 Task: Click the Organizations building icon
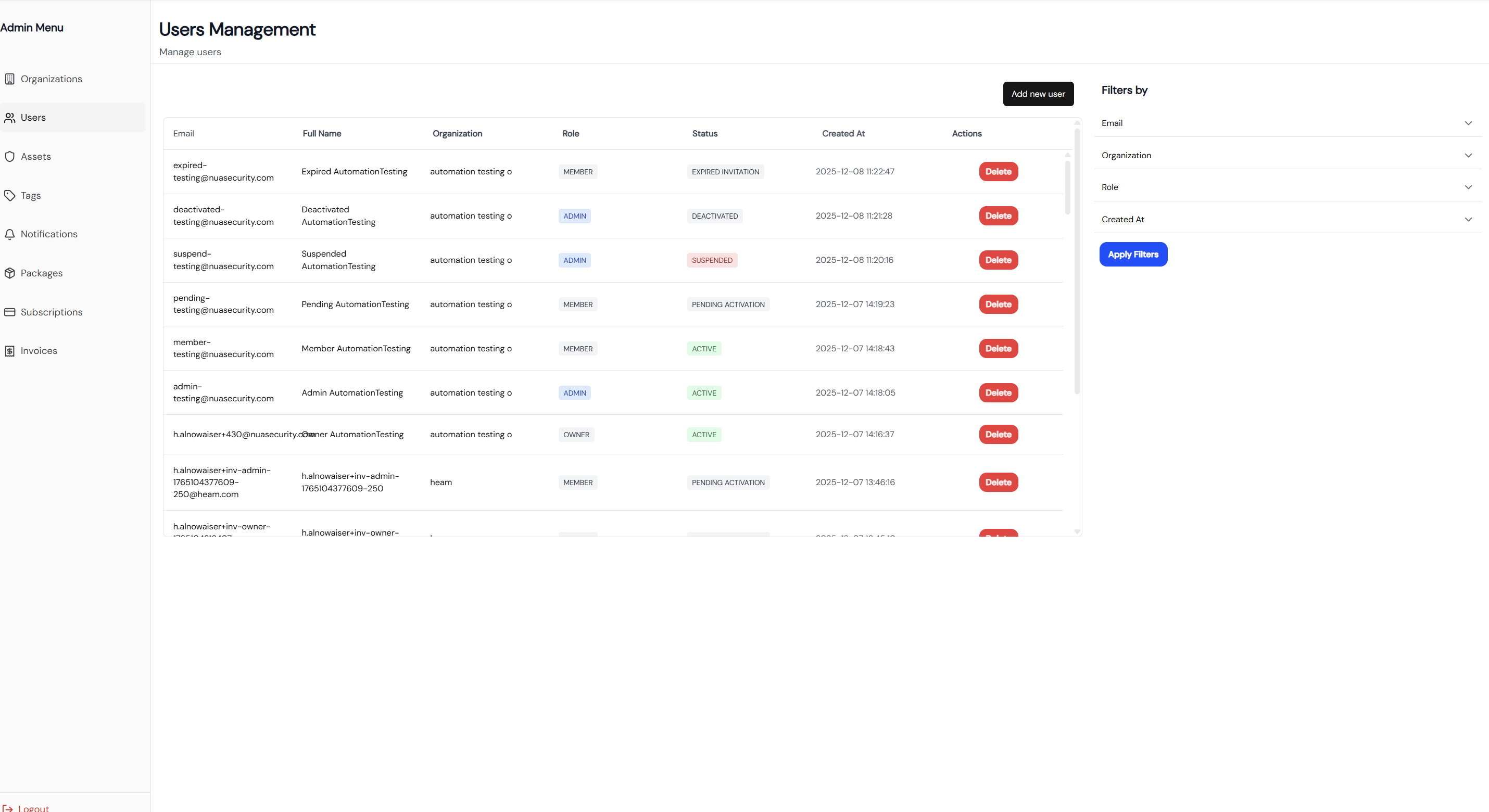pyautogui.click(x=10, y=79)
